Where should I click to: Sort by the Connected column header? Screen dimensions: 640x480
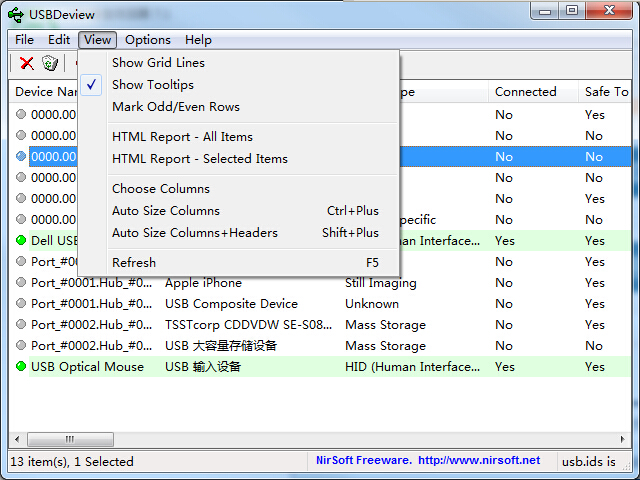tap(525, 92)
